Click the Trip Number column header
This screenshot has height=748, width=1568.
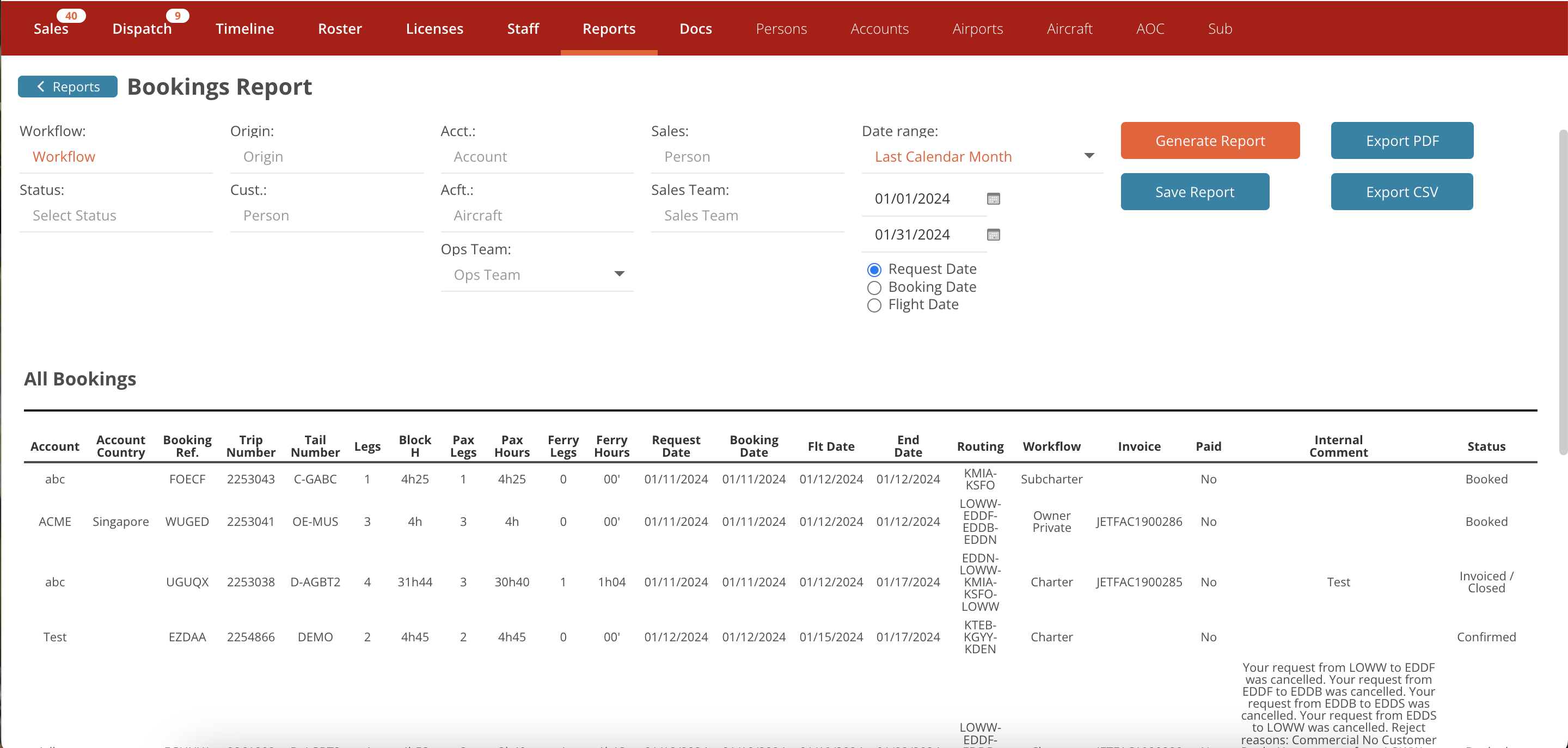pos(251,446)
